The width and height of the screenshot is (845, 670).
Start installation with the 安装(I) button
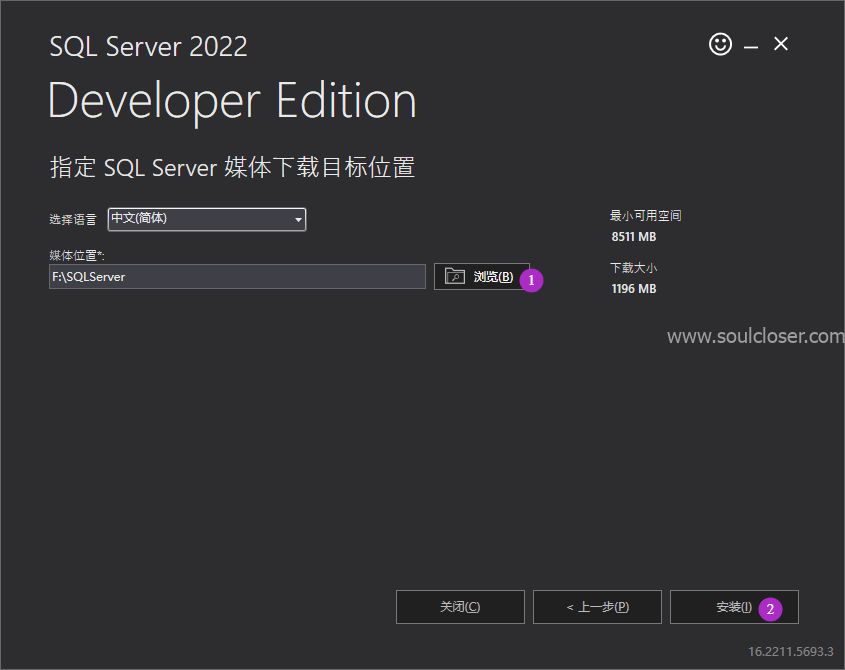734,607
